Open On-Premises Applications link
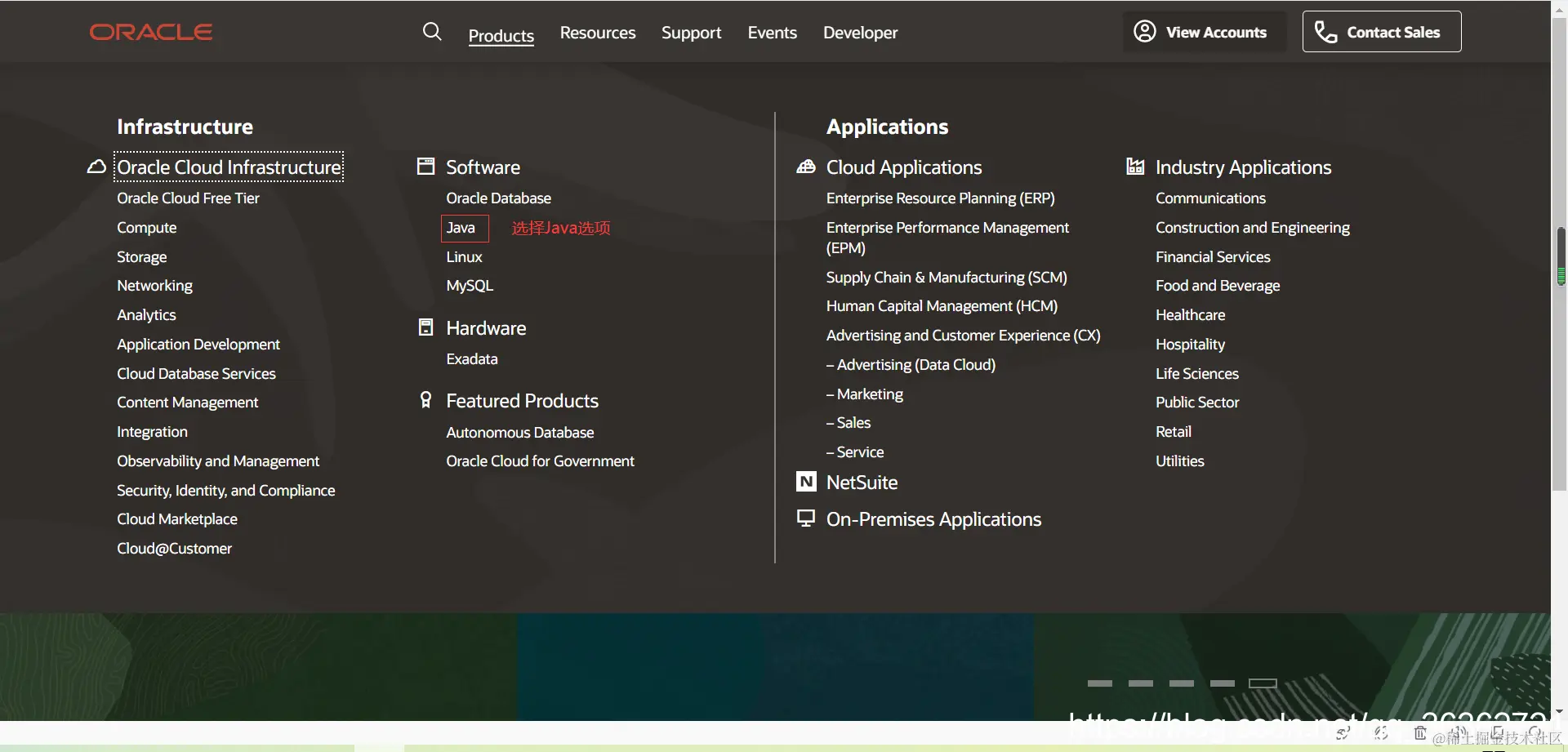The image size is (1568, 752). (x=933, y=518)
